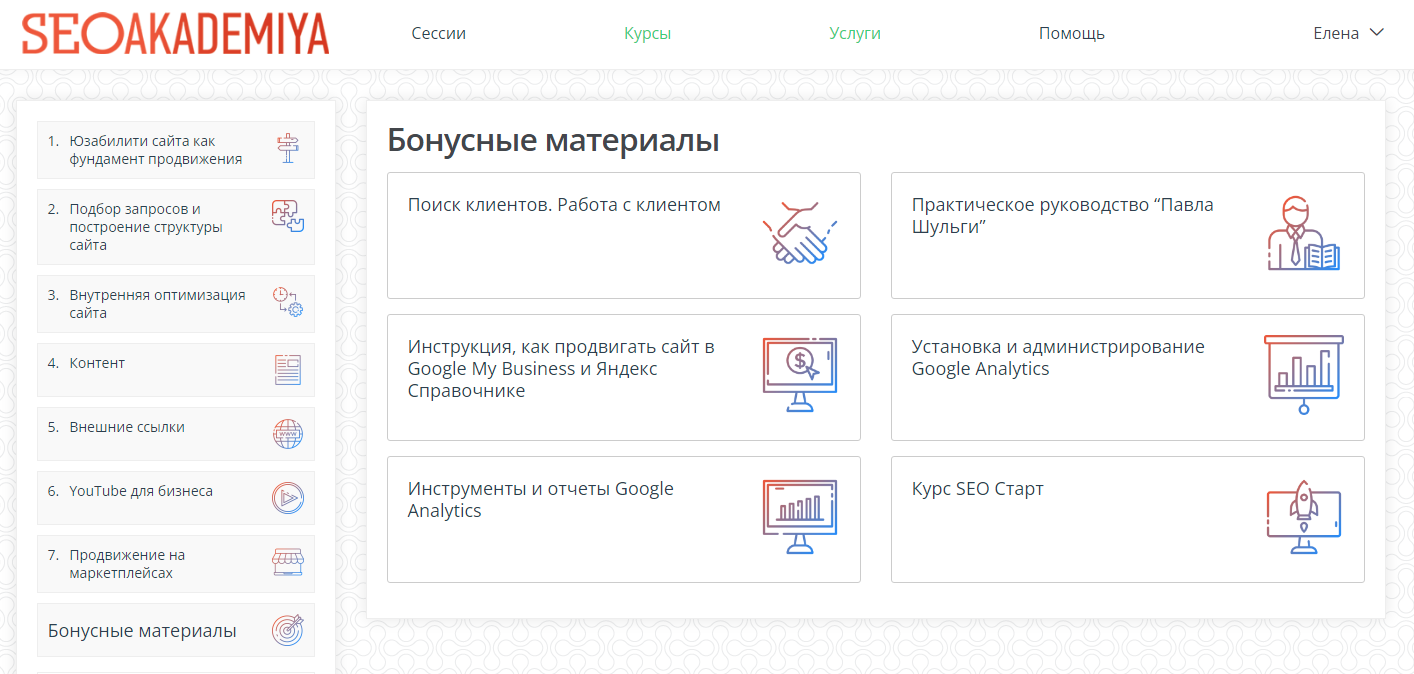The image size is (1414, 674).
Task: Open the Сессии menu item
Action: [439, 33]
